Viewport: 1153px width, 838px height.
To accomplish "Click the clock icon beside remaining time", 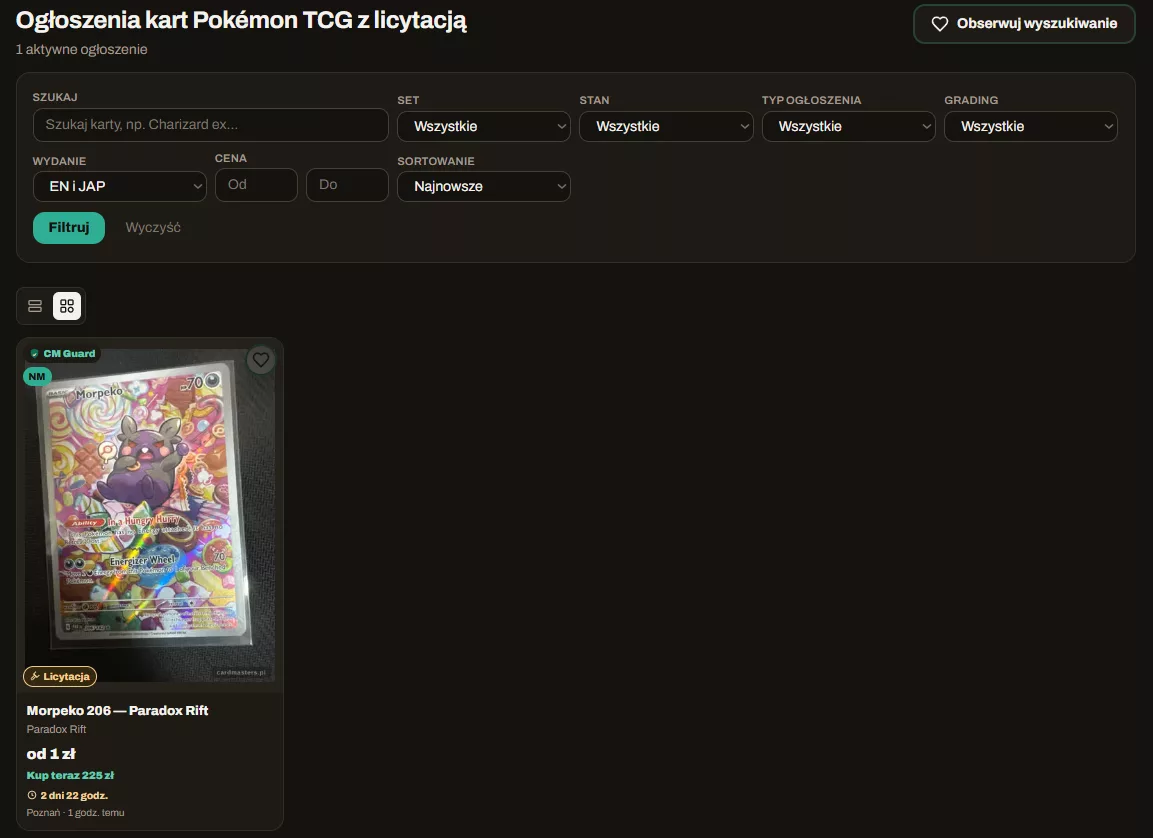I will (32, 795).
